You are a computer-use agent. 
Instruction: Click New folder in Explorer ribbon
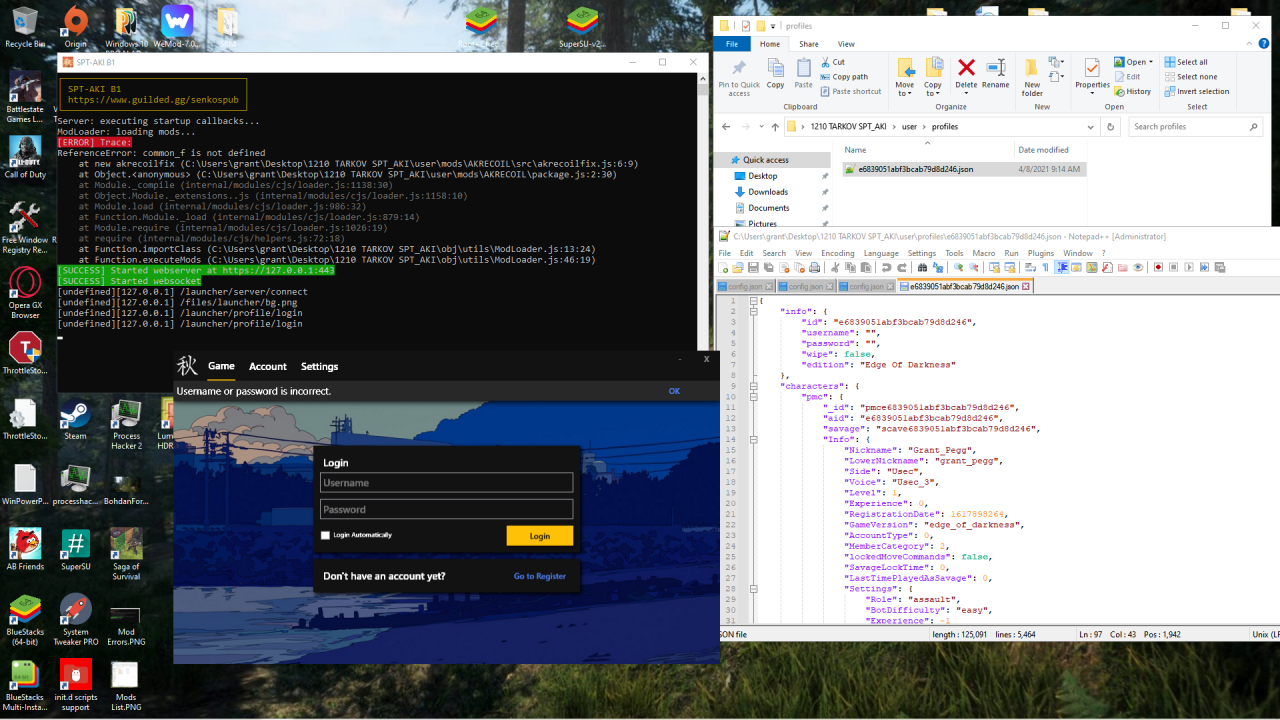1032,77
